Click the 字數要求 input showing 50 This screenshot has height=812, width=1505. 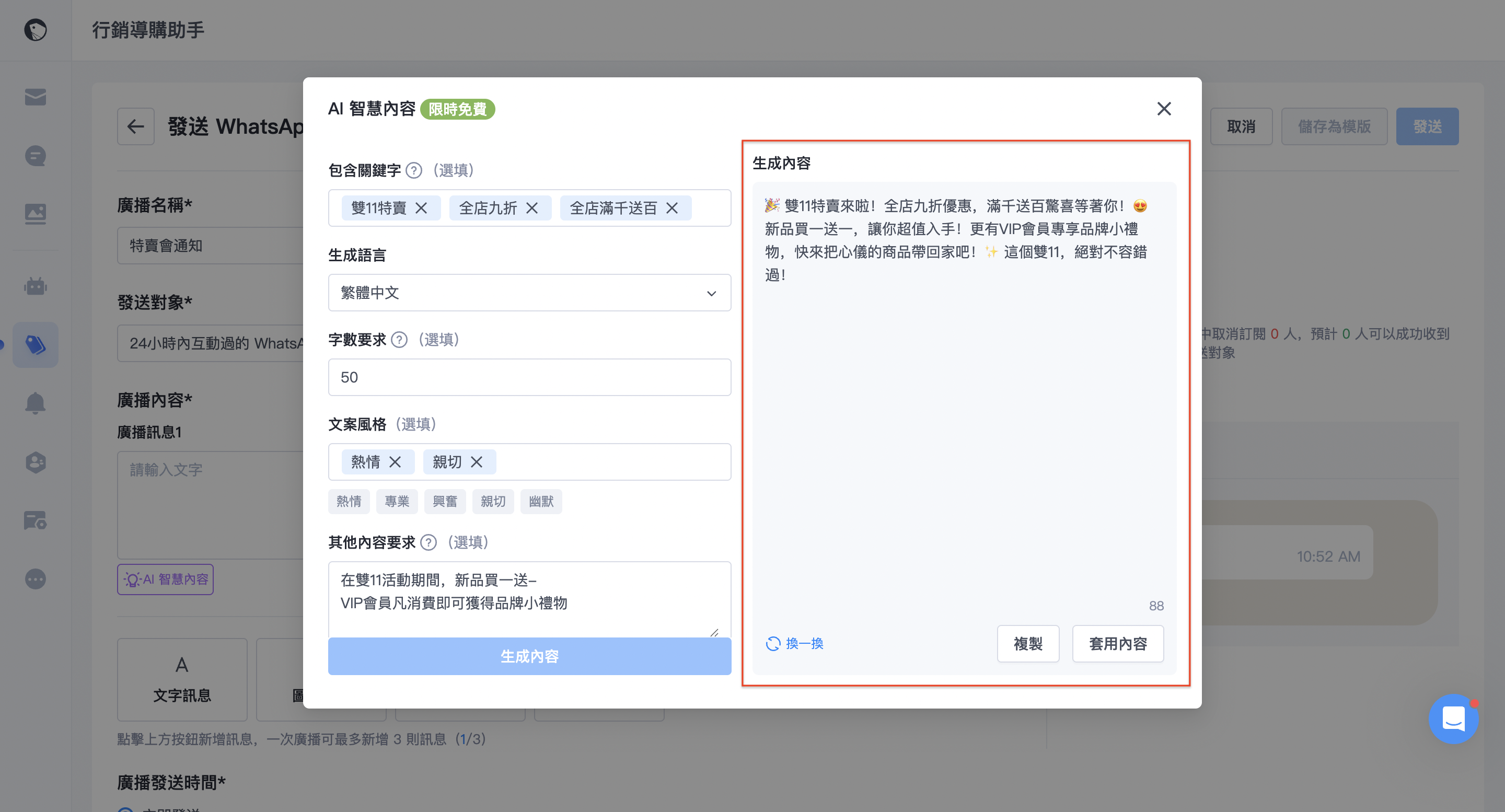[529, 377]
